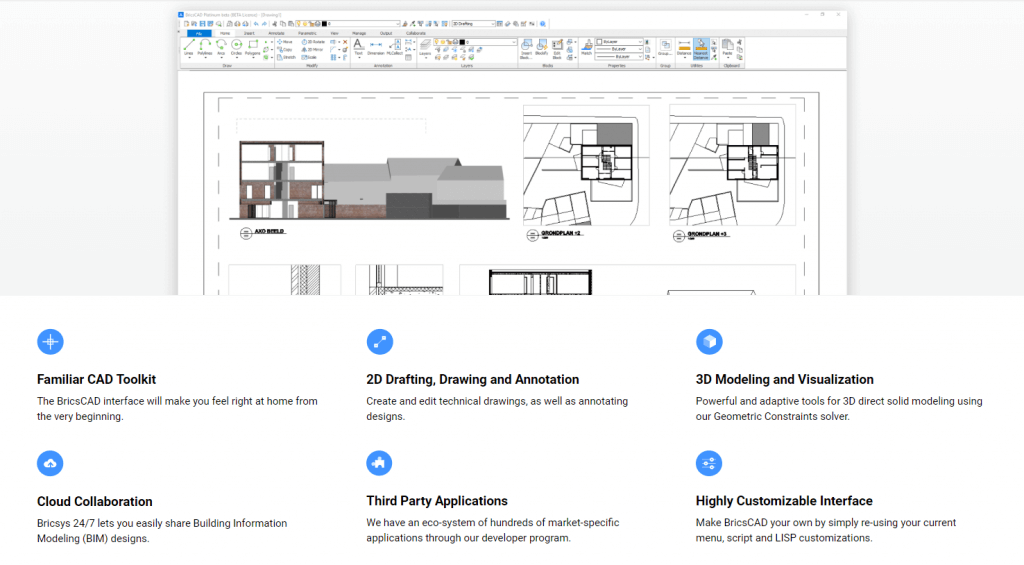The width and height of the screenshot is (1024, 565).
Task: Open the Edit Block tool
Action: pos(557,49)
